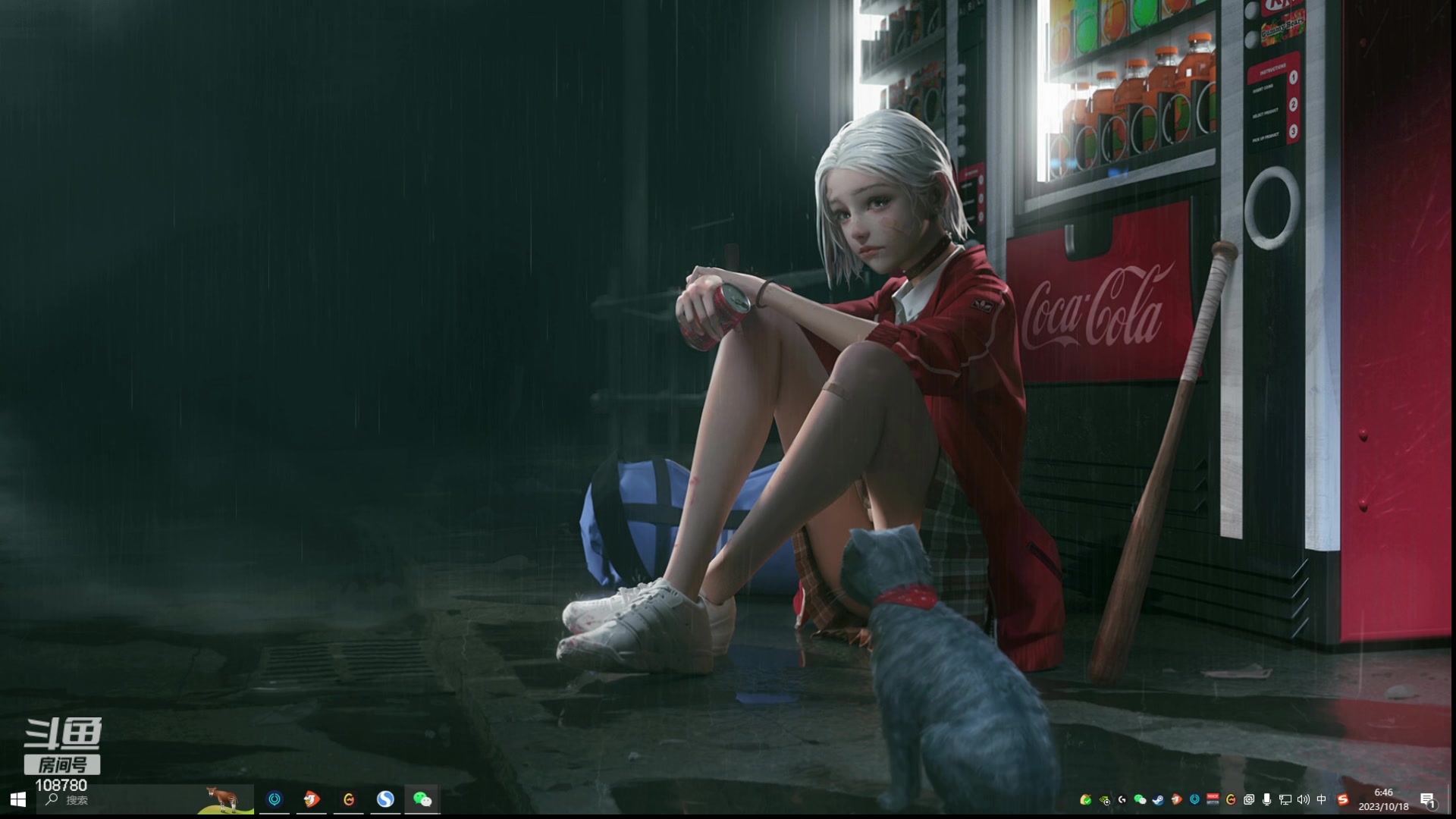1456x819 pixels.
Task: Click the okapi search highlight image
Action: click(224, 799)
